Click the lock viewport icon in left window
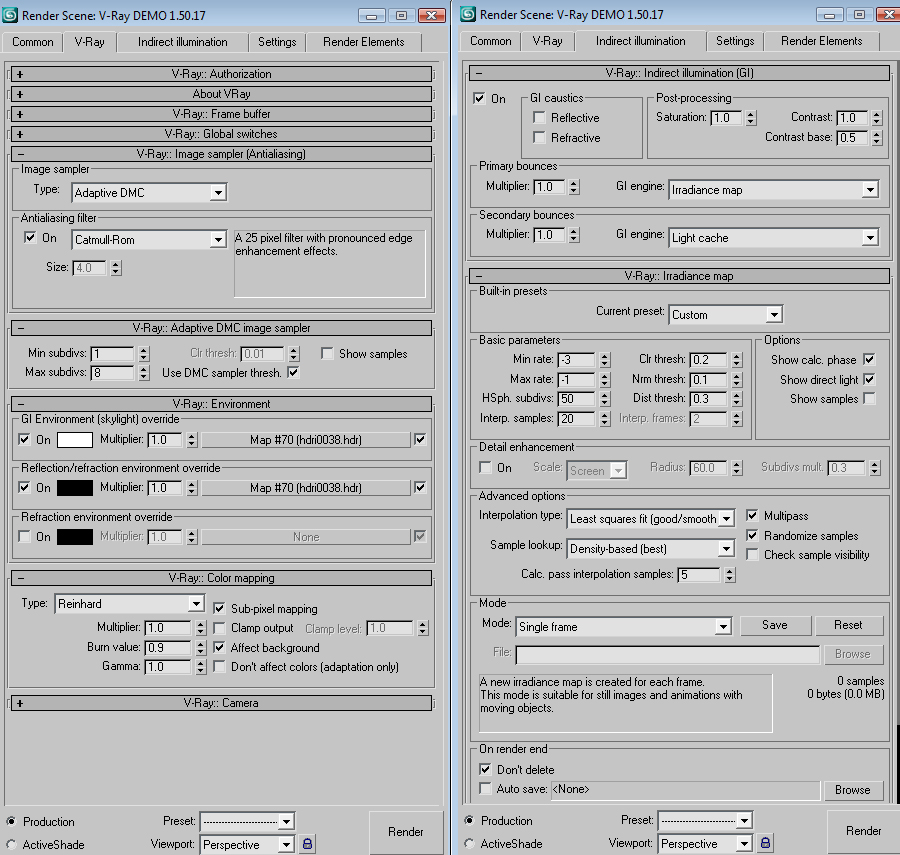 (x=307, y=844)
